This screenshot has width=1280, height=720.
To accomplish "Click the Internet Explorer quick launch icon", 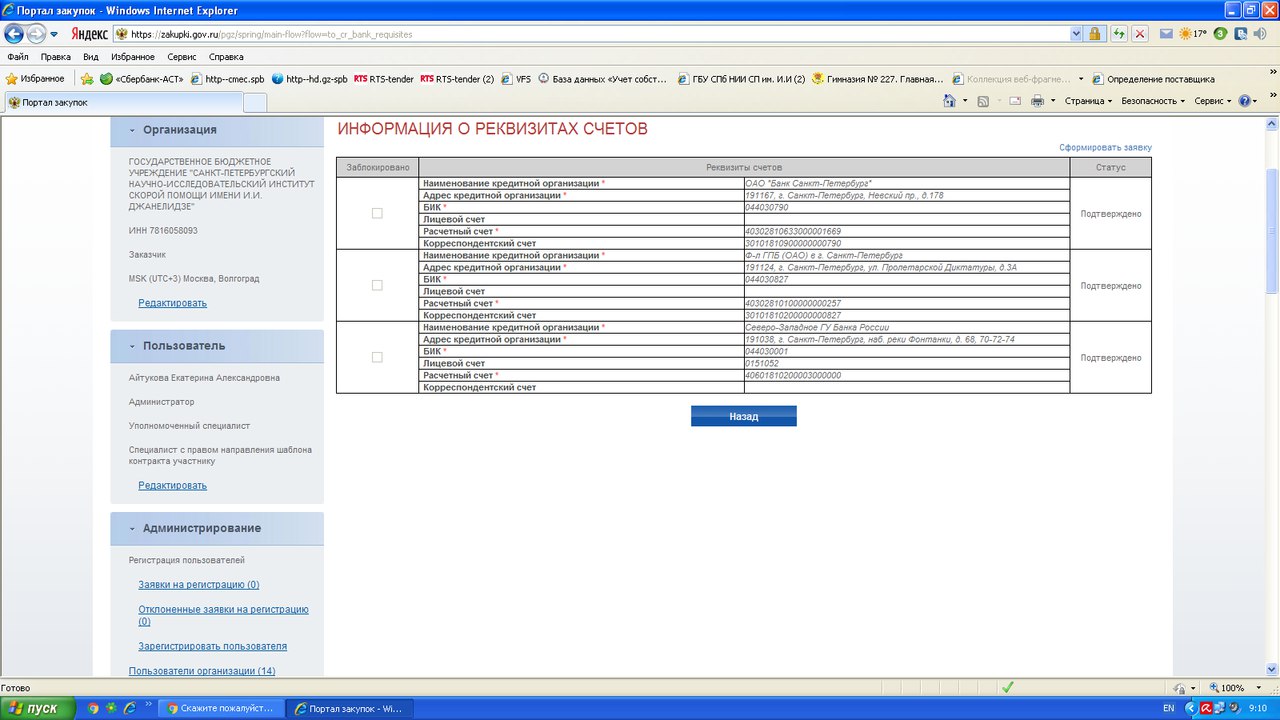I will click(129, 708).
